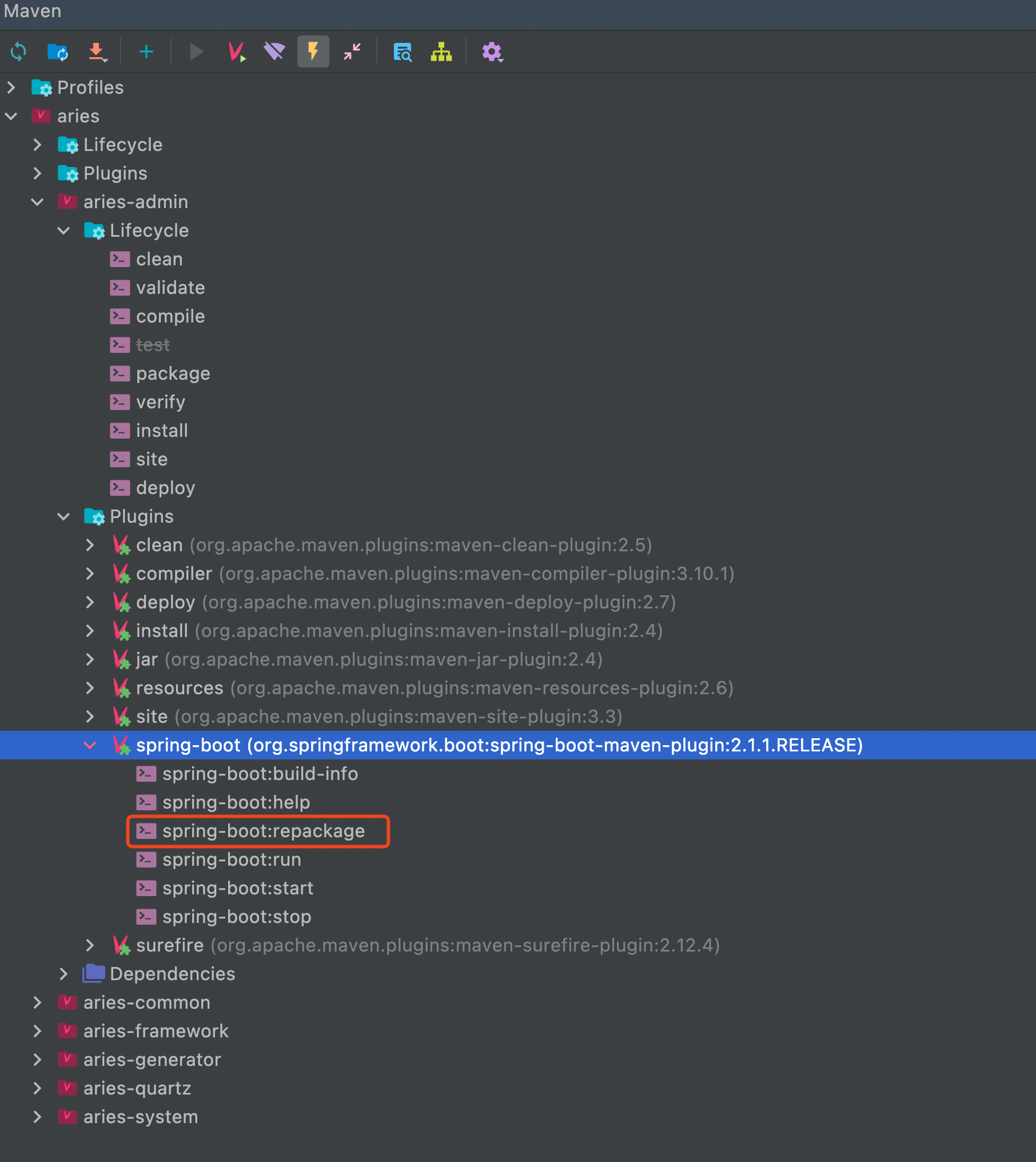Select the spring-boot:run goal

point(232,859)
